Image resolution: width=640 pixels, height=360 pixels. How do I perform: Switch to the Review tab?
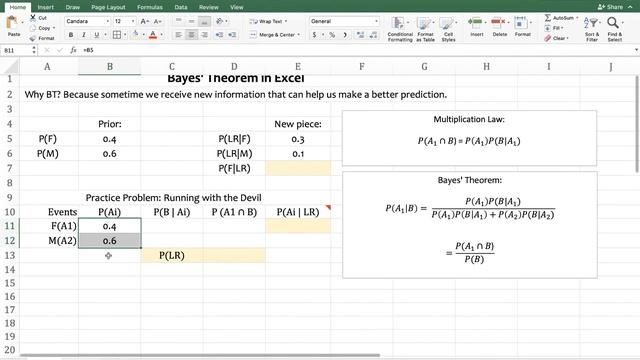tap(209, 7)
